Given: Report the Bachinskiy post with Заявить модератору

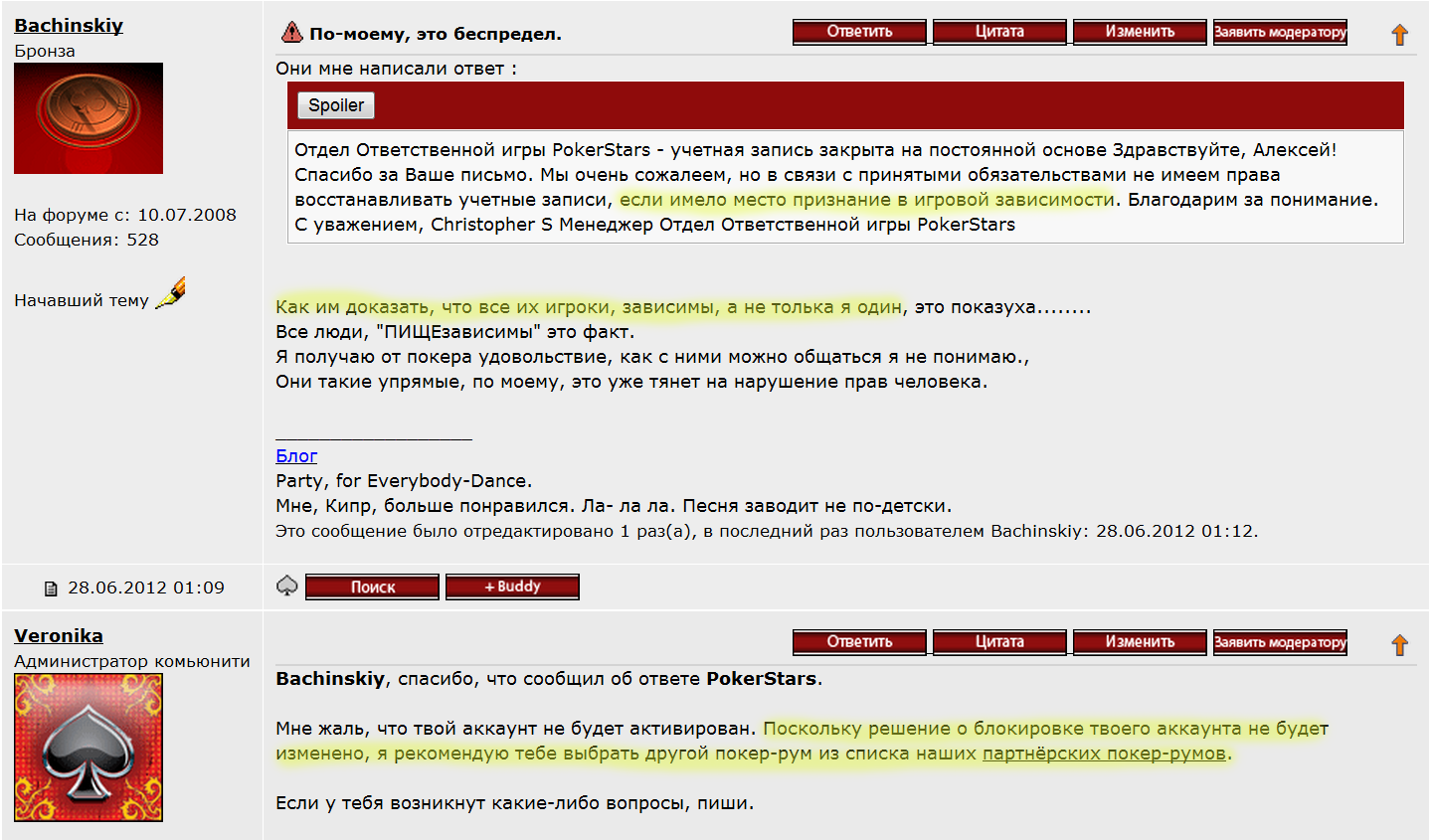Looking at the screenshot, I should click(1280, 32).
